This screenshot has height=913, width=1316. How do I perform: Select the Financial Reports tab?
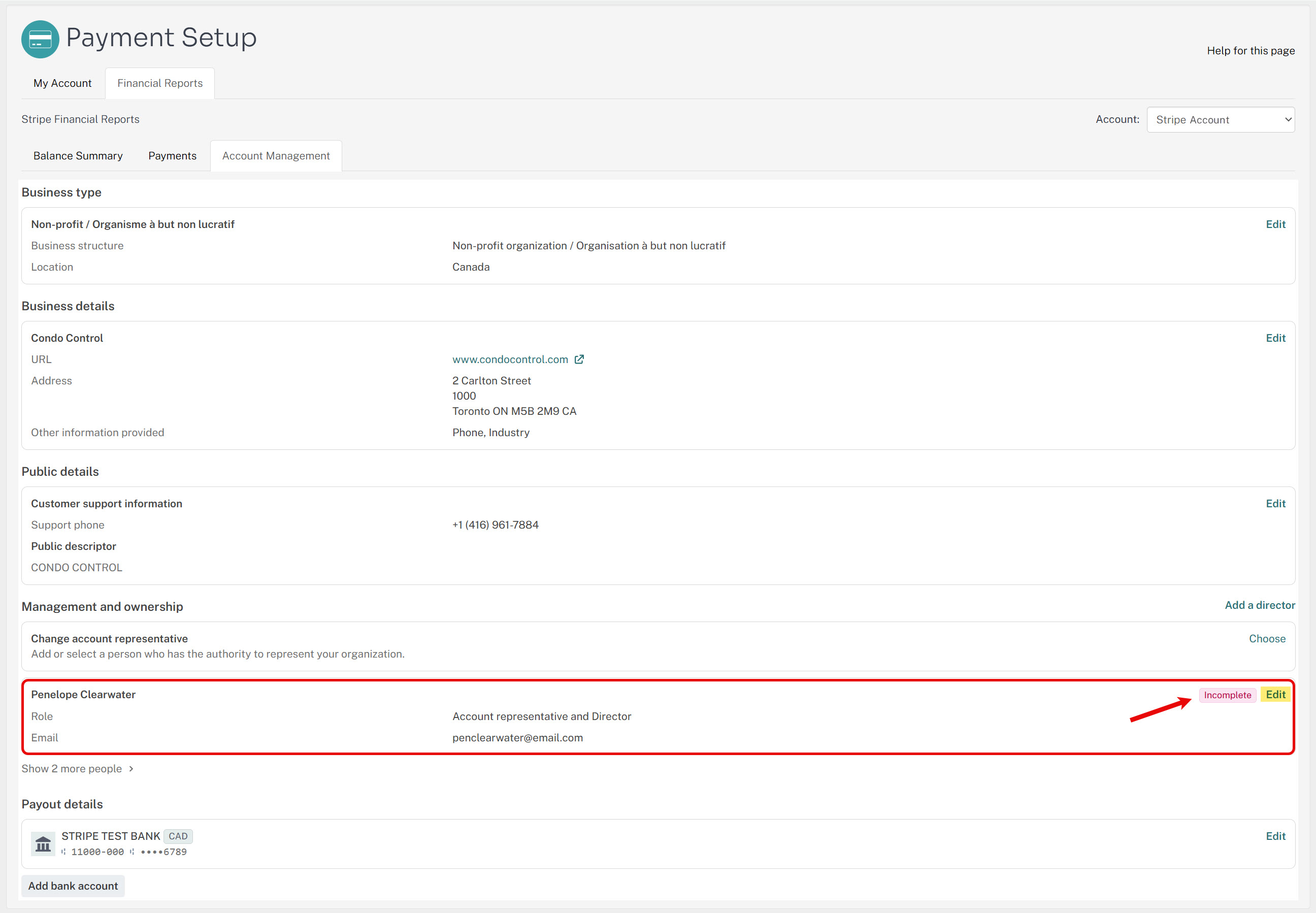(160, 83)
